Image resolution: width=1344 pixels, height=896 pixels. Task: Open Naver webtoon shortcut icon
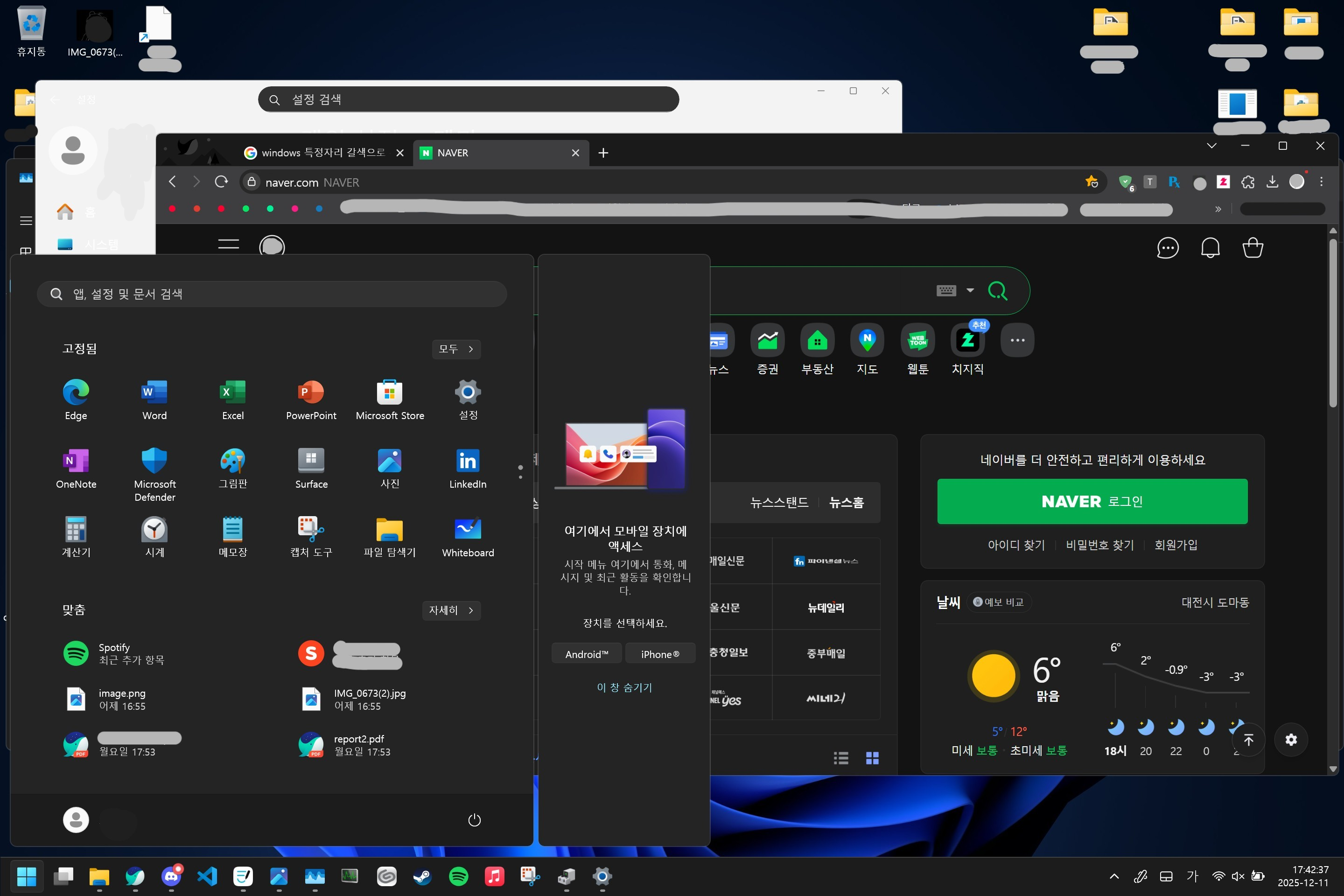click(x=918, y=349)
